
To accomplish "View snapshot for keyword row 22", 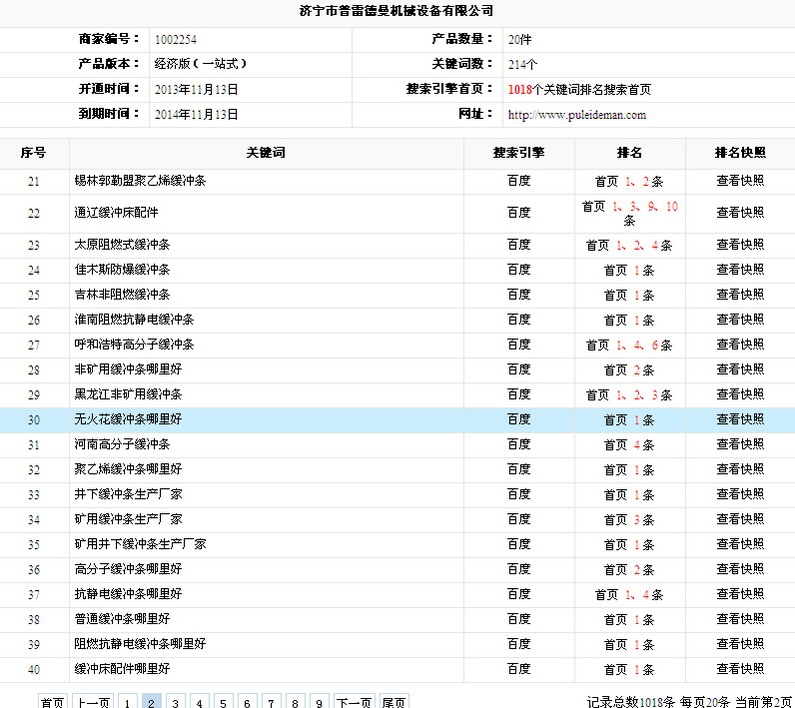I will [x=740, y=213].
